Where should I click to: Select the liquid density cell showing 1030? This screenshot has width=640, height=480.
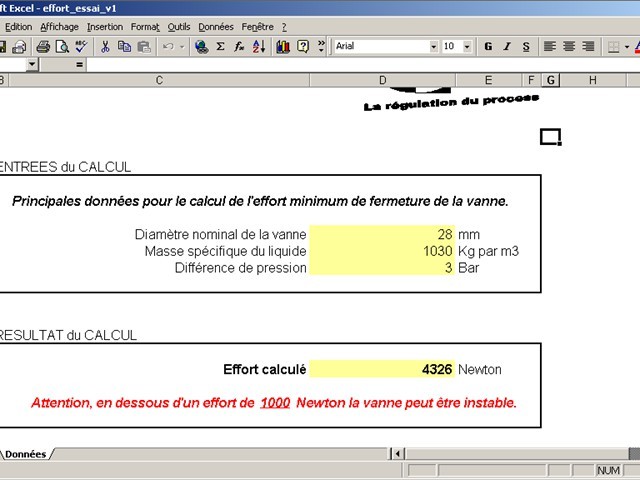pyautogui.click(x=382, y=251)
